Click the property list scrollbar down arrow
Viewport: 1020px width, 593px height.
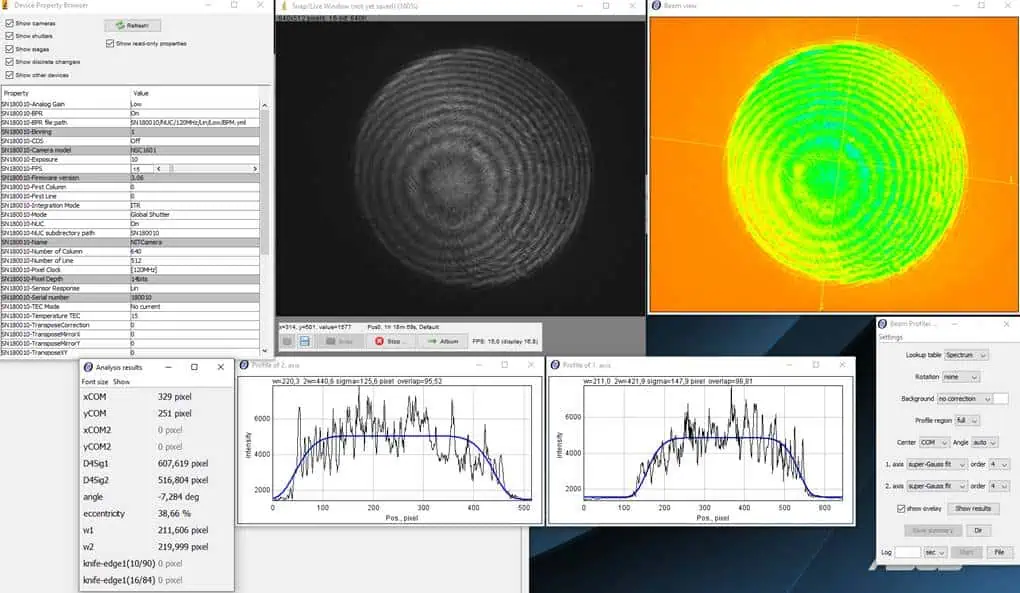point(265,351)
